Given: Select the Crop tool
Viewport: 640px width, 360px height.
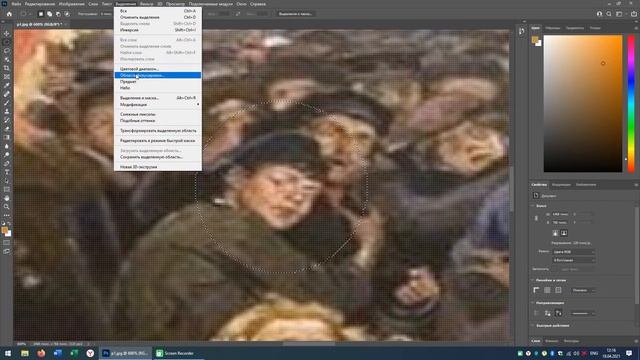Looking at the screenshot, I should [7, 68].
